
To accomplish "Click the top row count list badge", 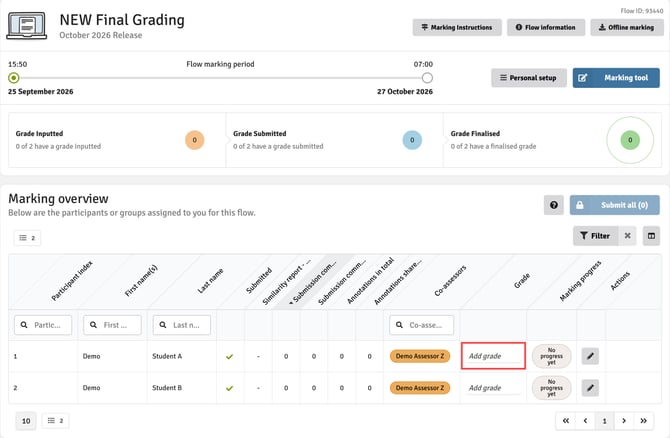I will coord(27,238).
